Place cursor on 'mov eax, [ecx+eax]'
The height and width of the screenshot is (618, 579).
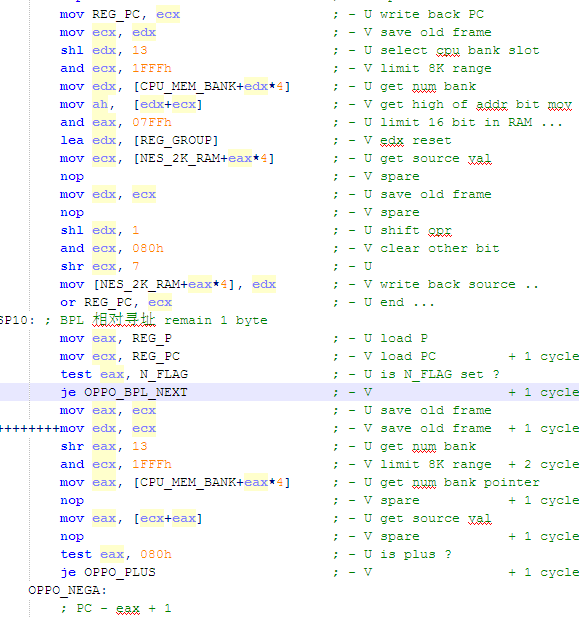coord(131,519)
